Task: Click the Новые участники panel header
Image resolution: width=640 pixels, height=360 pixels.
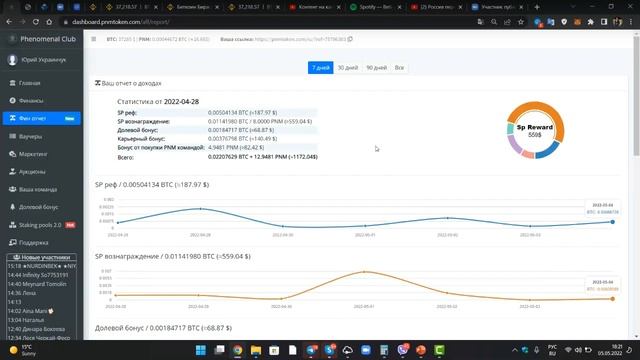Action: pos(42,258)
